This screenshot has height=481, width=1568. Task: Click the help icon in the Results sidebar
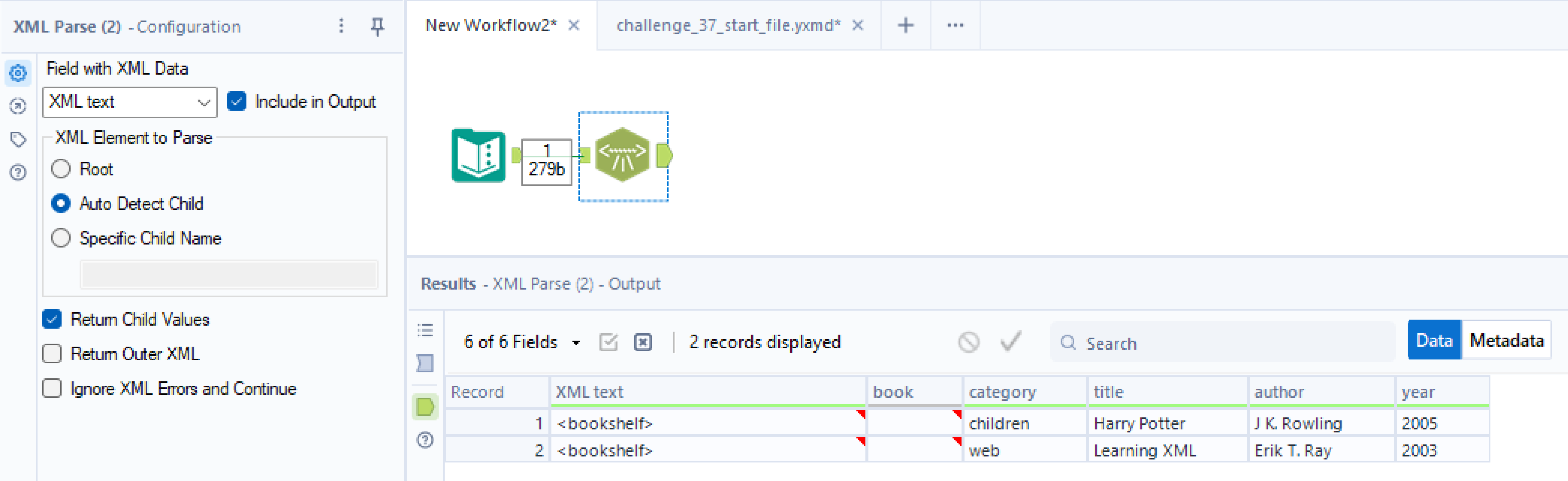[x=425, y=439]
